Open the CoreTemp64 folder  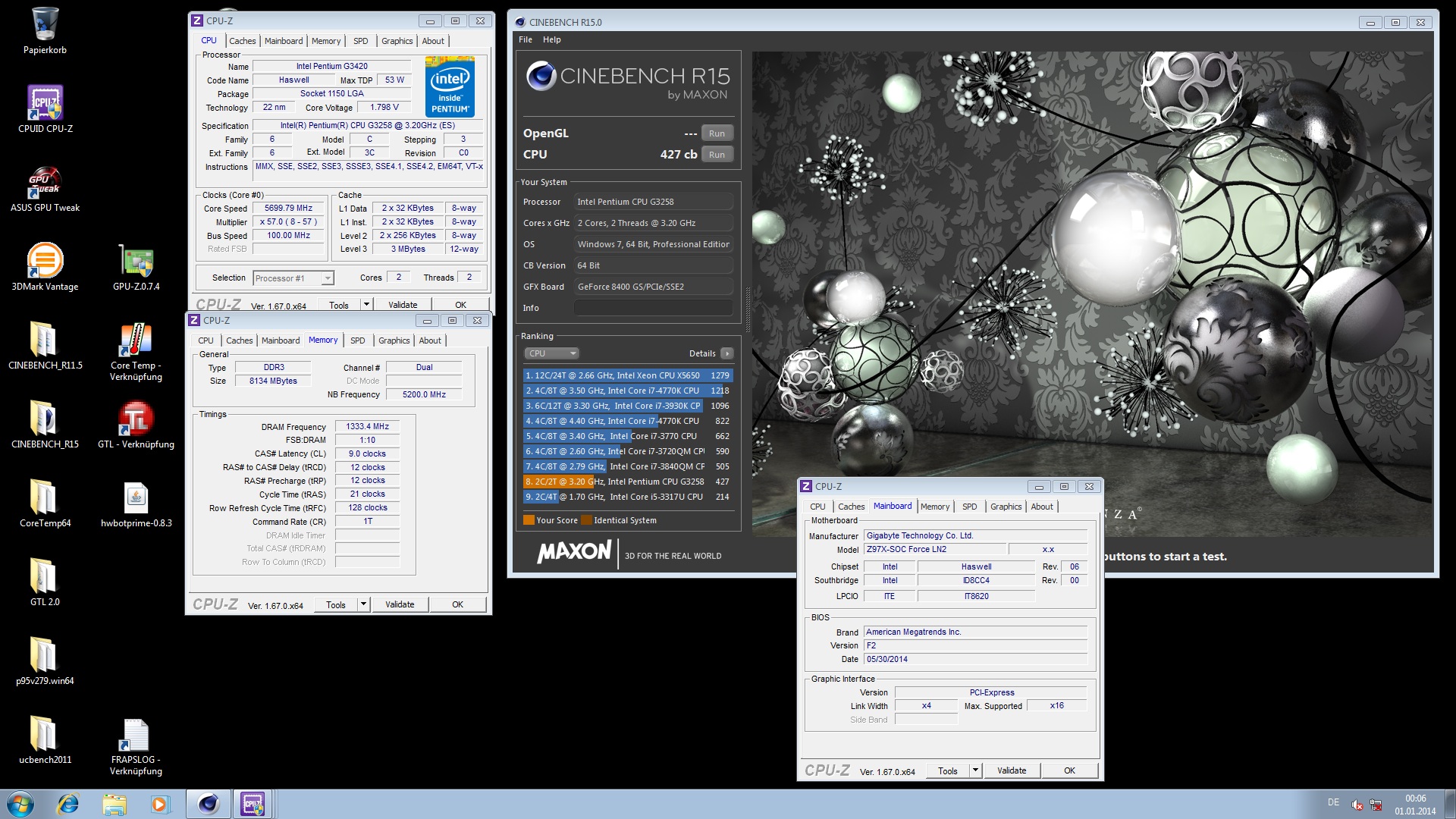click(45, 504)
